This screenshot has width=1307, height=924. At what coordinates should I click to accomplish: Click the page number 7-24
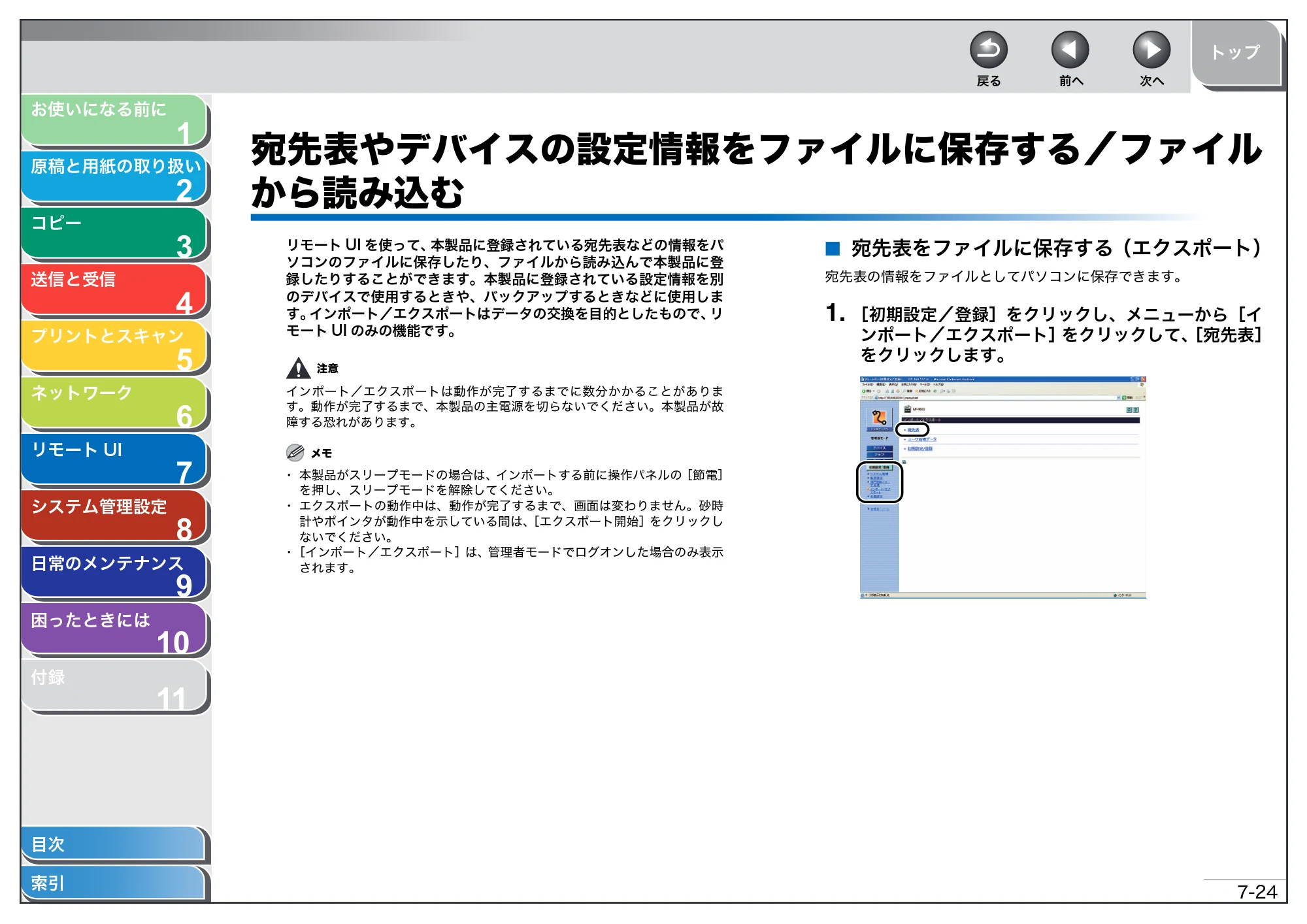point(1257,892)
